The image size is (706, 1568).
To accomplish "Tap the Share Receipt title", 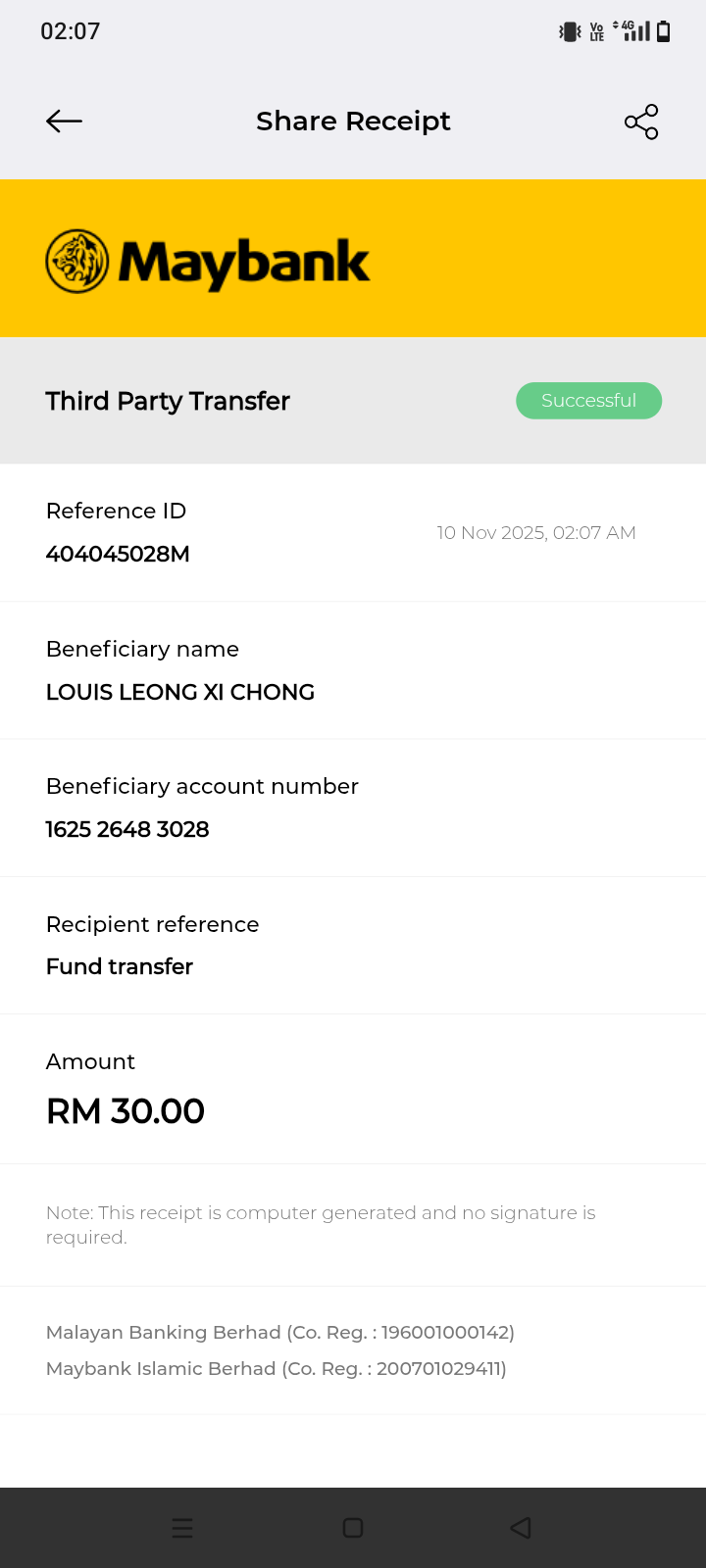I will point(353,122).
